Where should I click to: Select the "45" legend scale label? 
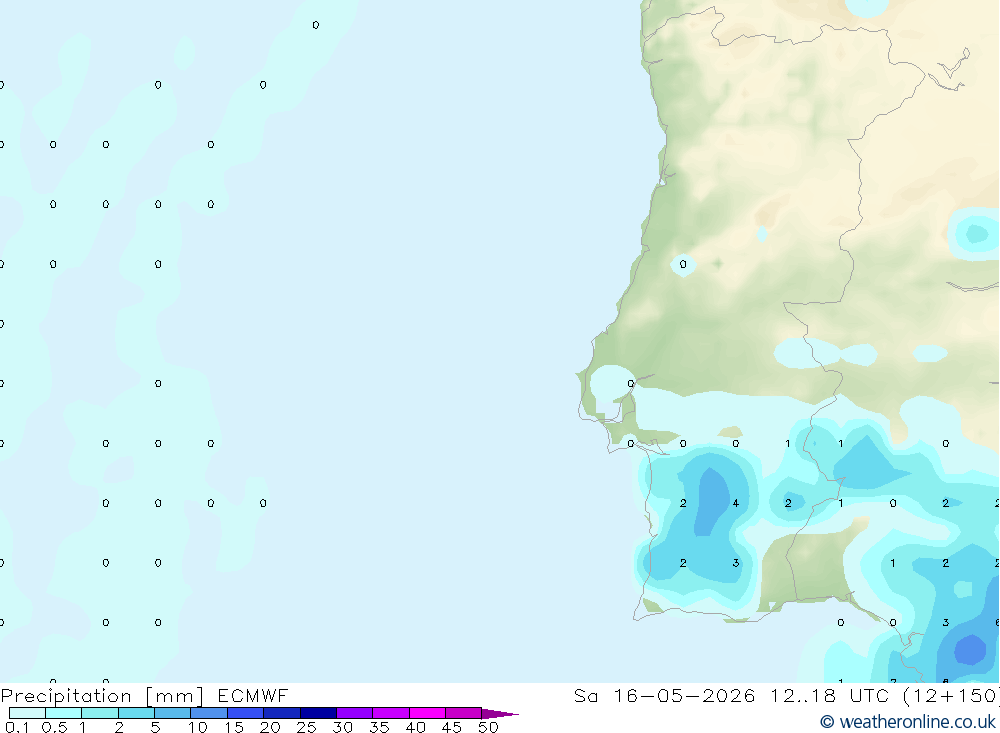452,727
